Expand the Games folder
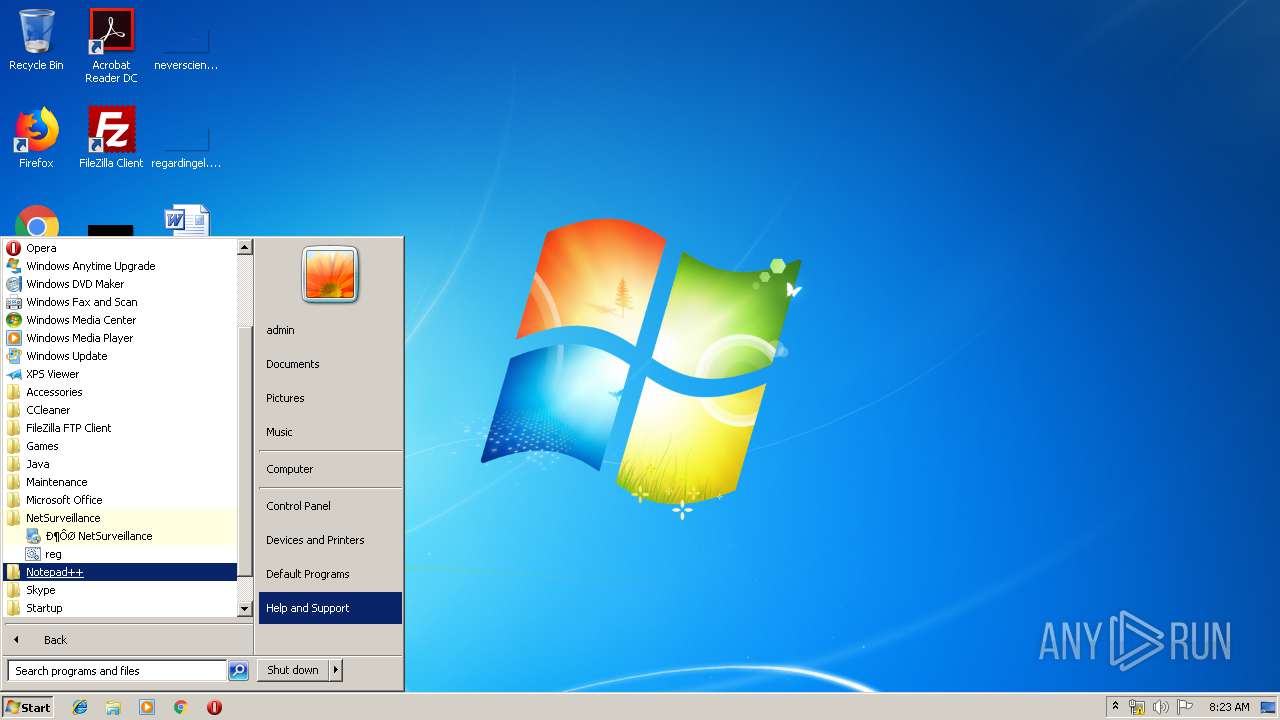Viewport: 1280px width, 720px height. pos(120,446)
